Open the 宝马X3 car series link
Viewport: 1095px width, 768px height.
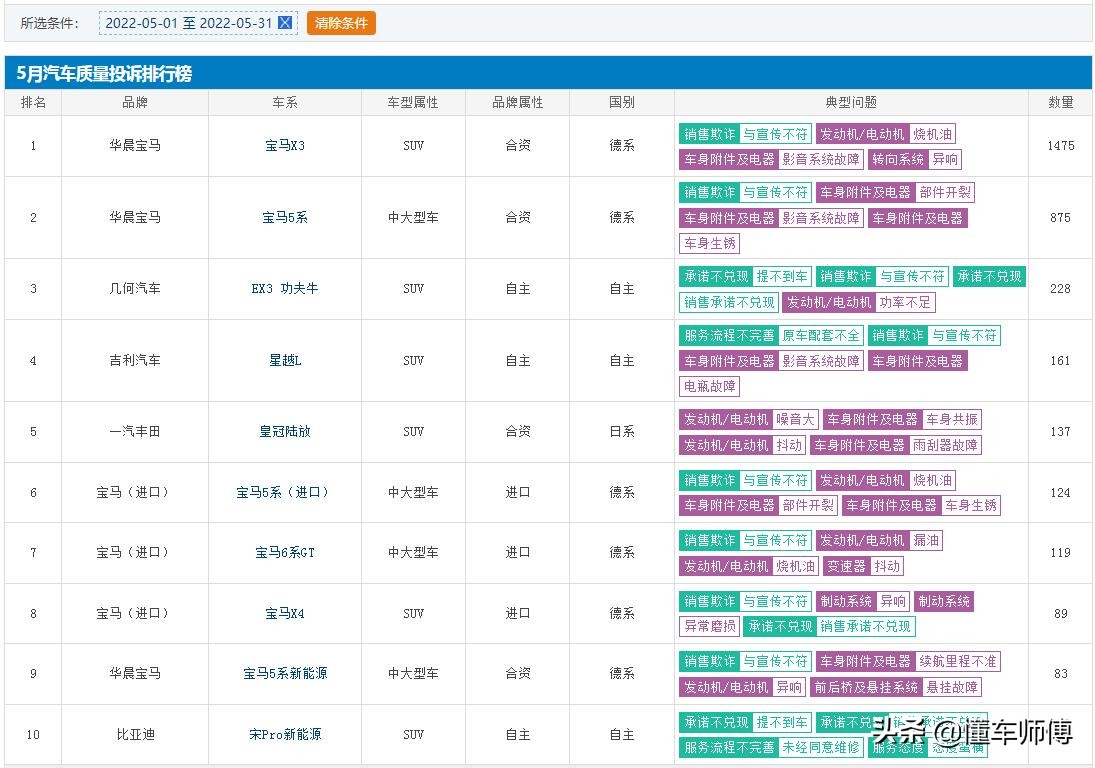(x=285, y=146)
